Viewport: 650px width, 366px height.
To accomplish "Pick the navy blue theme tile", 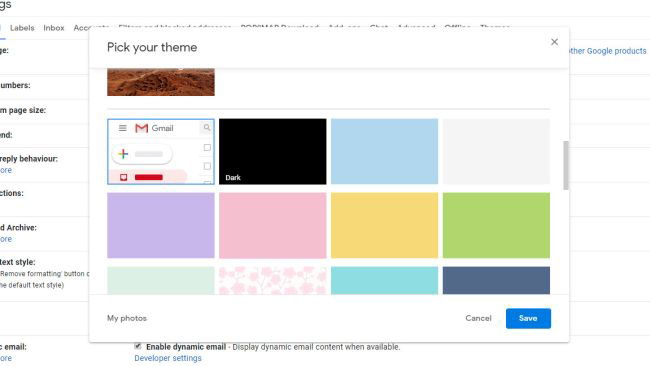I will (x=496, y=281).
